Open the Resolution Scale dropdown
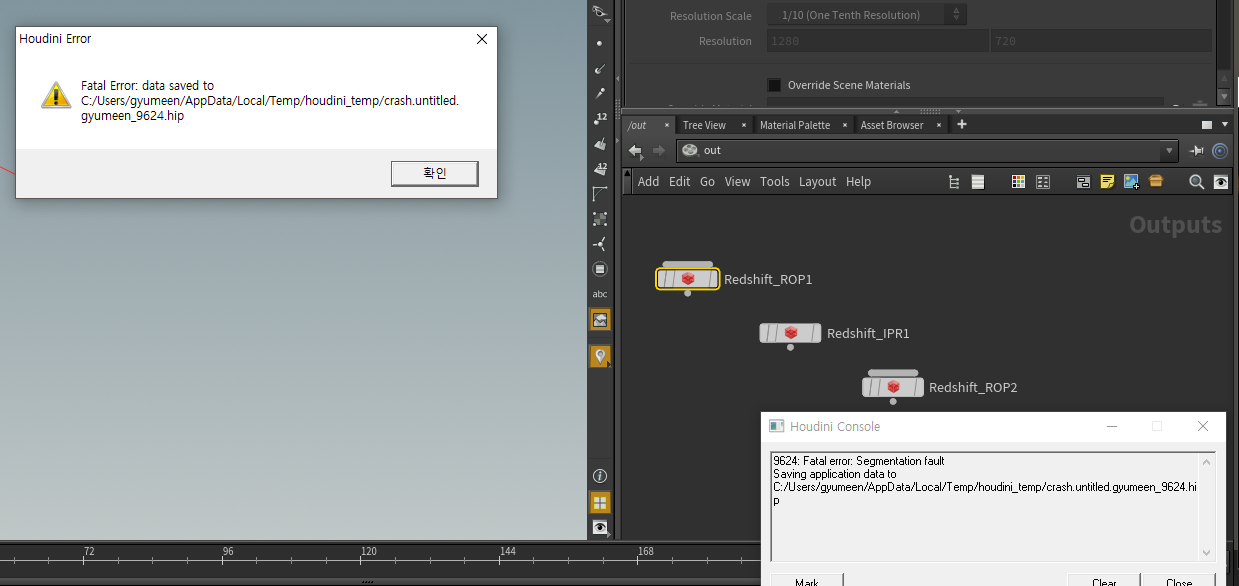The image size is (1239, 586). point(867,15)
